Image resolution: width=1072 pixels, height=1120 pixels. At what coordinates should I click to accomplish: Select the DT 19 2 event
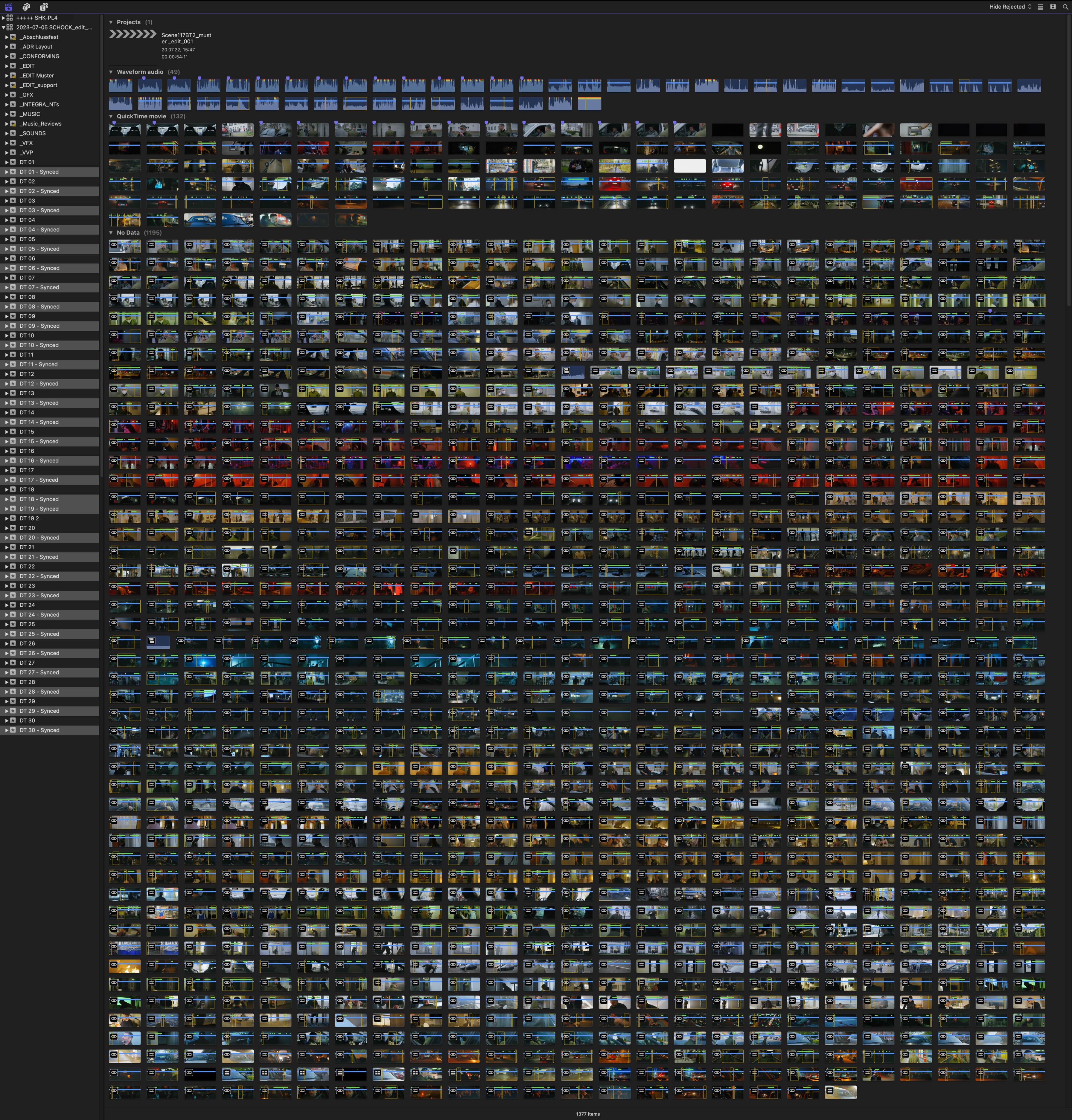29,519
